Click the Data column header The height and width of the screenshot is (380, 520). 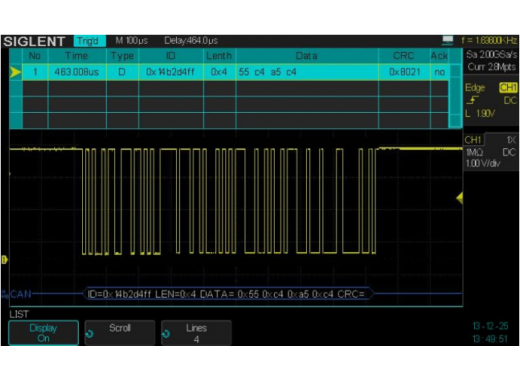[307, 56]
